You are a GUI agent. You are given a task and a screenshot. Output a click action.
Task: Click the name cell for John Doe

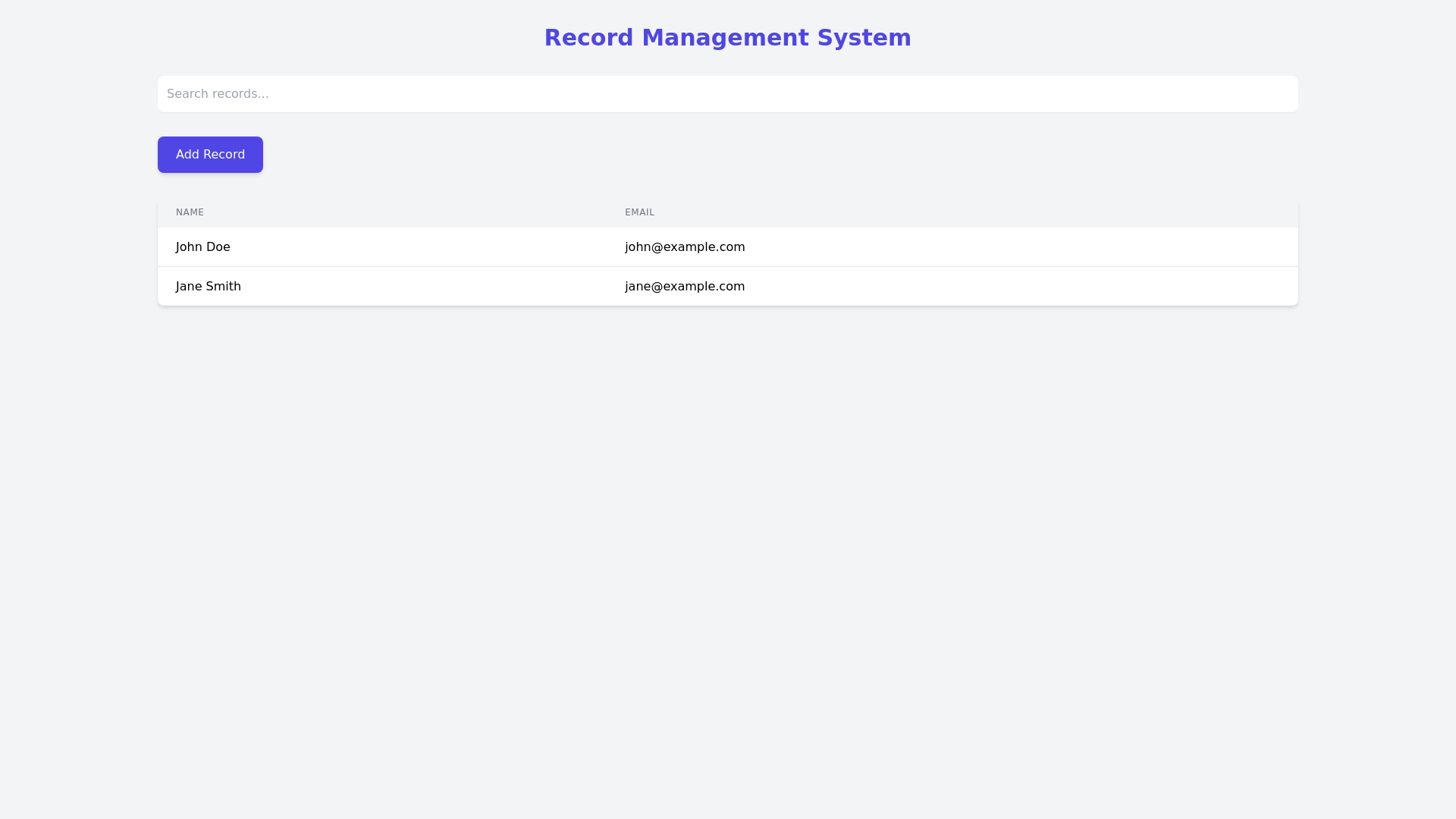203,246
